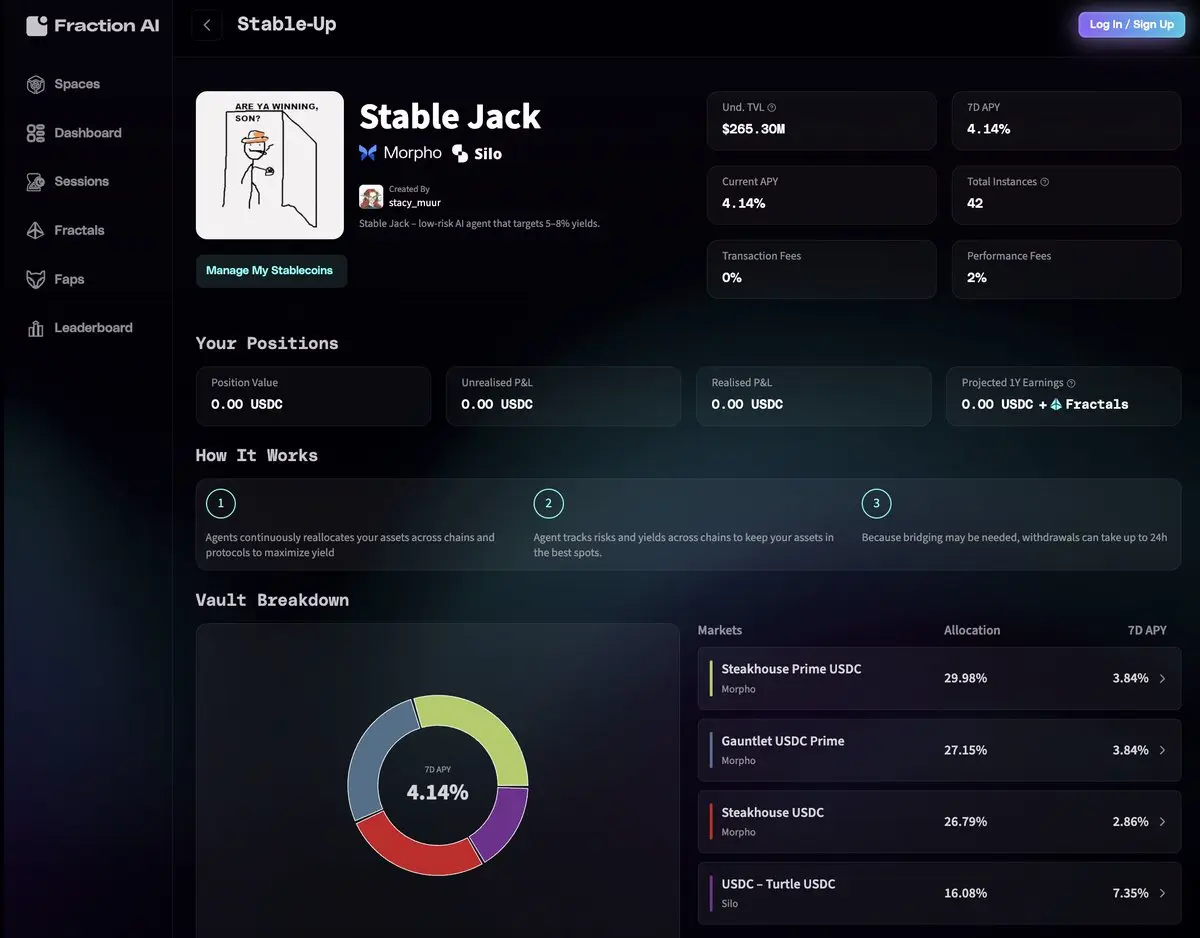The height and width of the screenshot is (938, 1200).
Task: Click the 2.86% 7D APY value
Action: [1130, 822]
